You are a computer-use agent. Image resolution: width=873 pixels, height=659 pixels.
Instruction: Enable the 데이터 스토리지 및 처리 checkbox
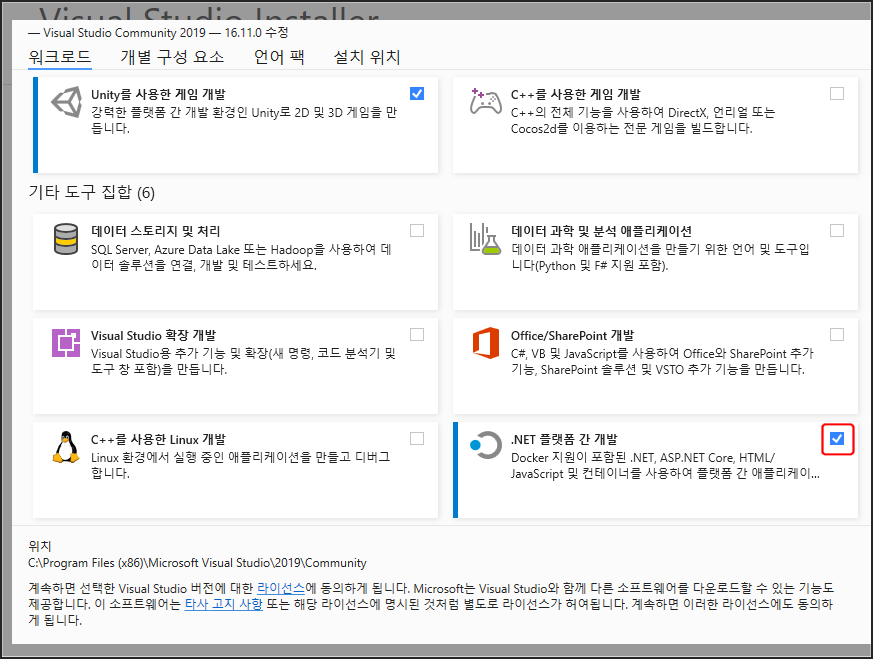point(417,230)
